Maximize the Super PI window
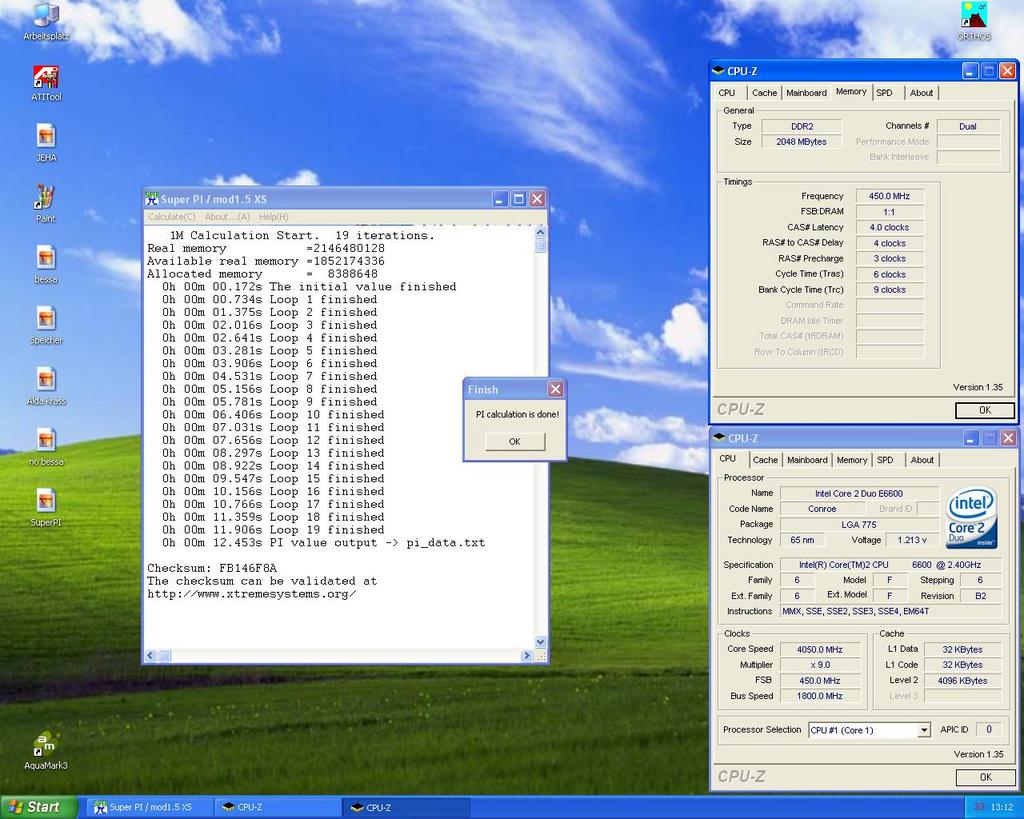Viewport: 1024px width, 819px height. tap(519, 199)
